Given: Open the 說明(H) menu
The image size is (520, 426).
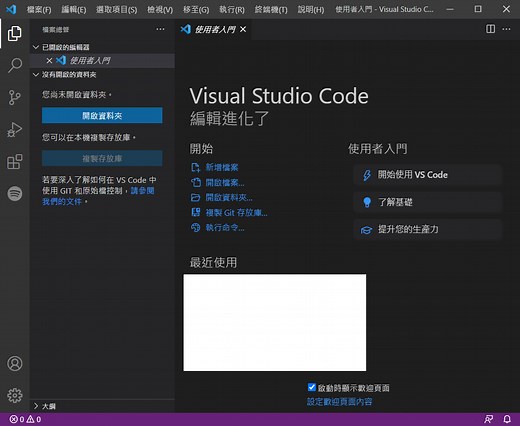Looking at the screenshot, I should pyautogui.click(x=311, y=9).
